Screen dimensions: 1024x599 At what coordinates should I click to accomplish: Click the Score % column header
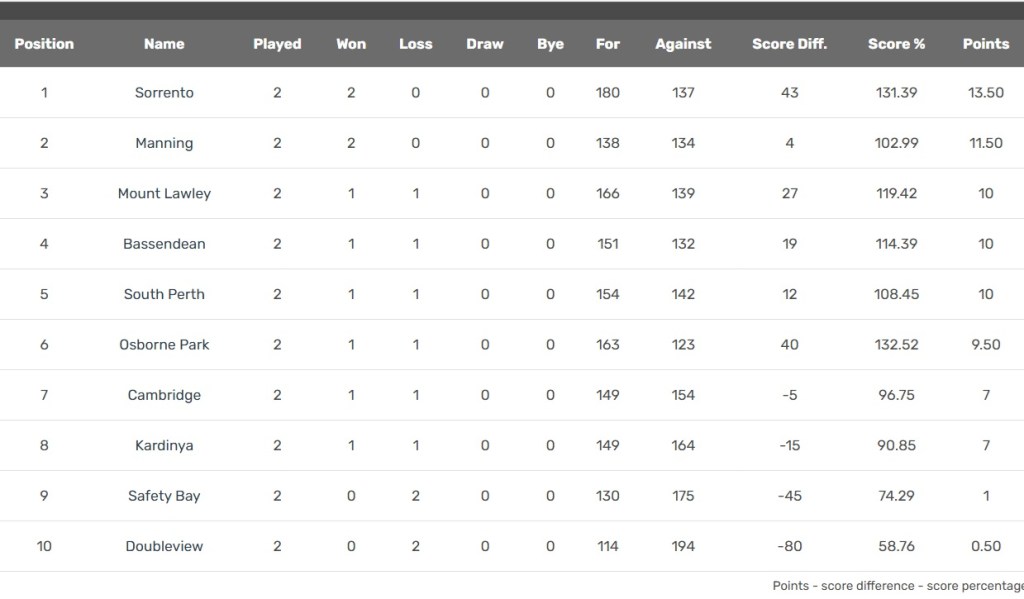tap(896, 44)
